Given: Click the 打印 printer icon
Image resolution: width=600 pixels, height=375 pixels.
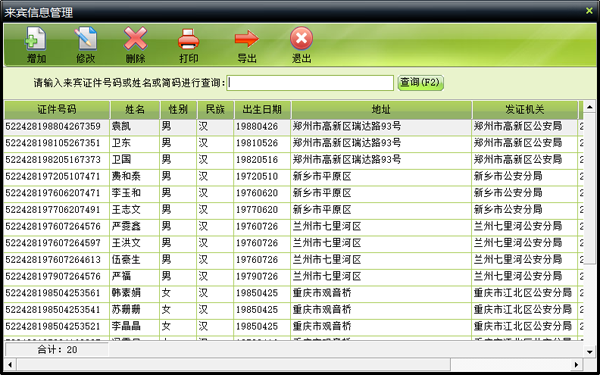Looking at the screenshot, I should [x=189, y=39].
